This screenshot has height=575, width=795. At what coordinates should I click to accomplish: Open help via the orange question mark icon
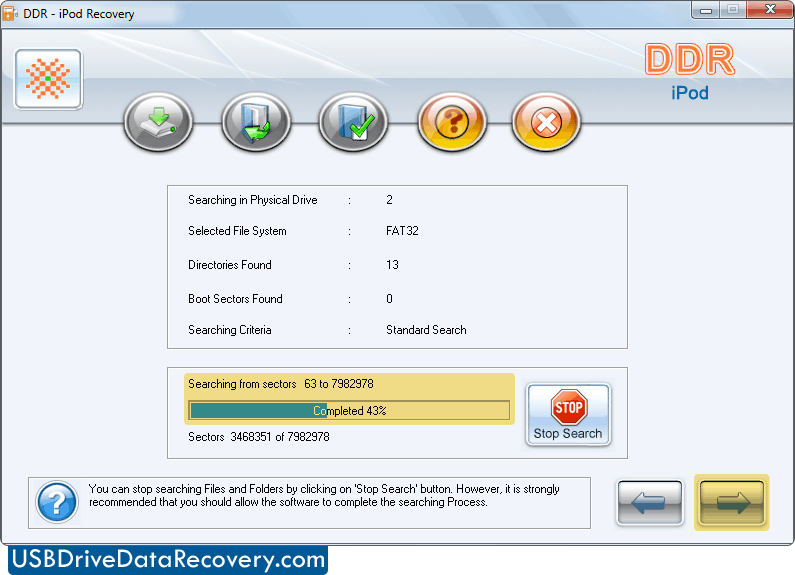452,122
